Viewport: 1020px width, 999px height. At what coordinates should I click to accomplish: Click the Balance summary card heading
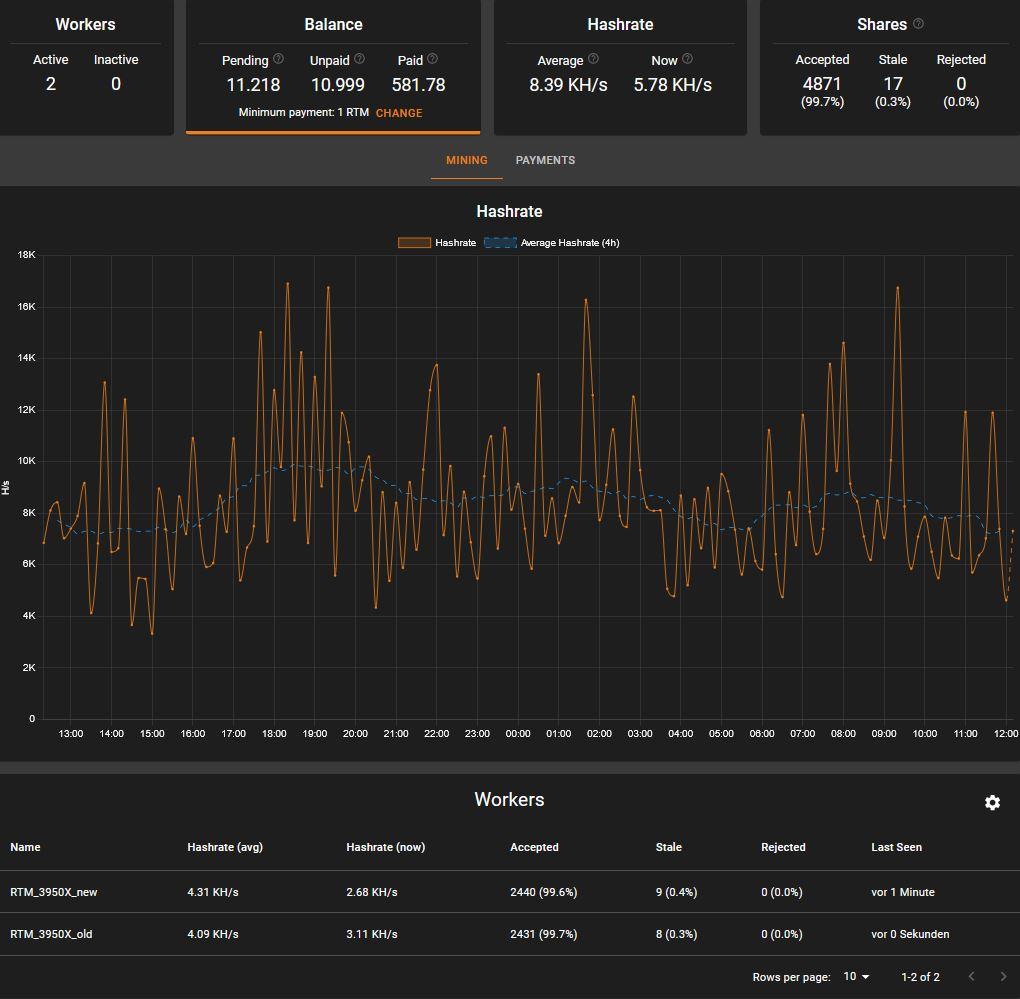click(333, 24)
